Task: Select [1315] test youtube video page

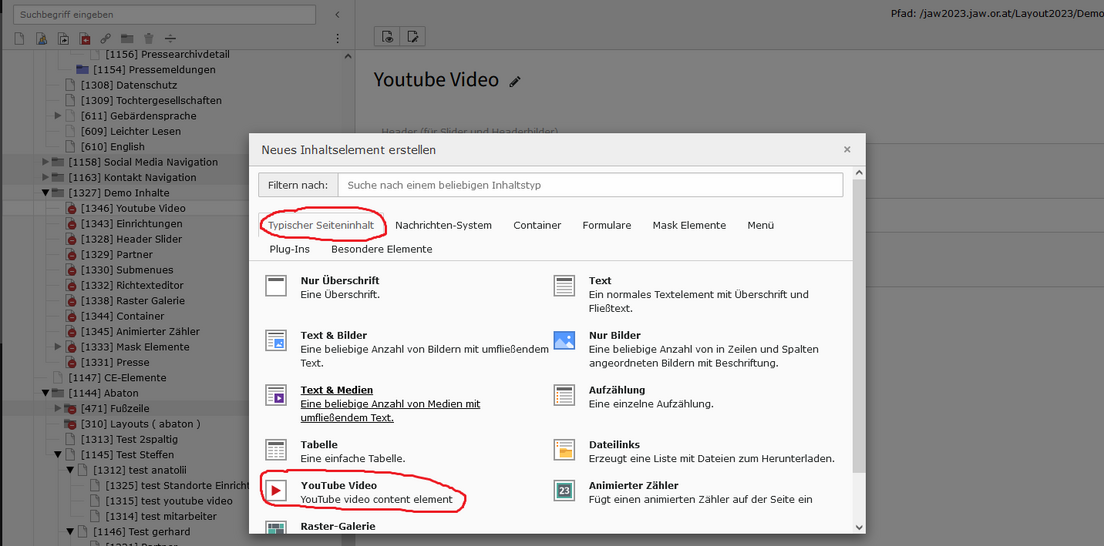Action: pyautogui.click(x=168, y=501)
